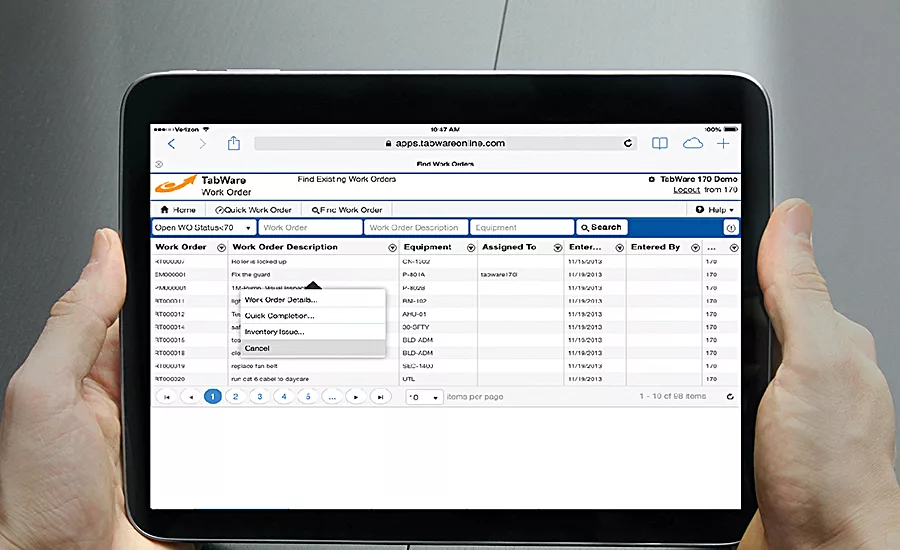900x550 pixels.
Task: Tap the Safari back arrow
Action: click(x=171, y=144)
